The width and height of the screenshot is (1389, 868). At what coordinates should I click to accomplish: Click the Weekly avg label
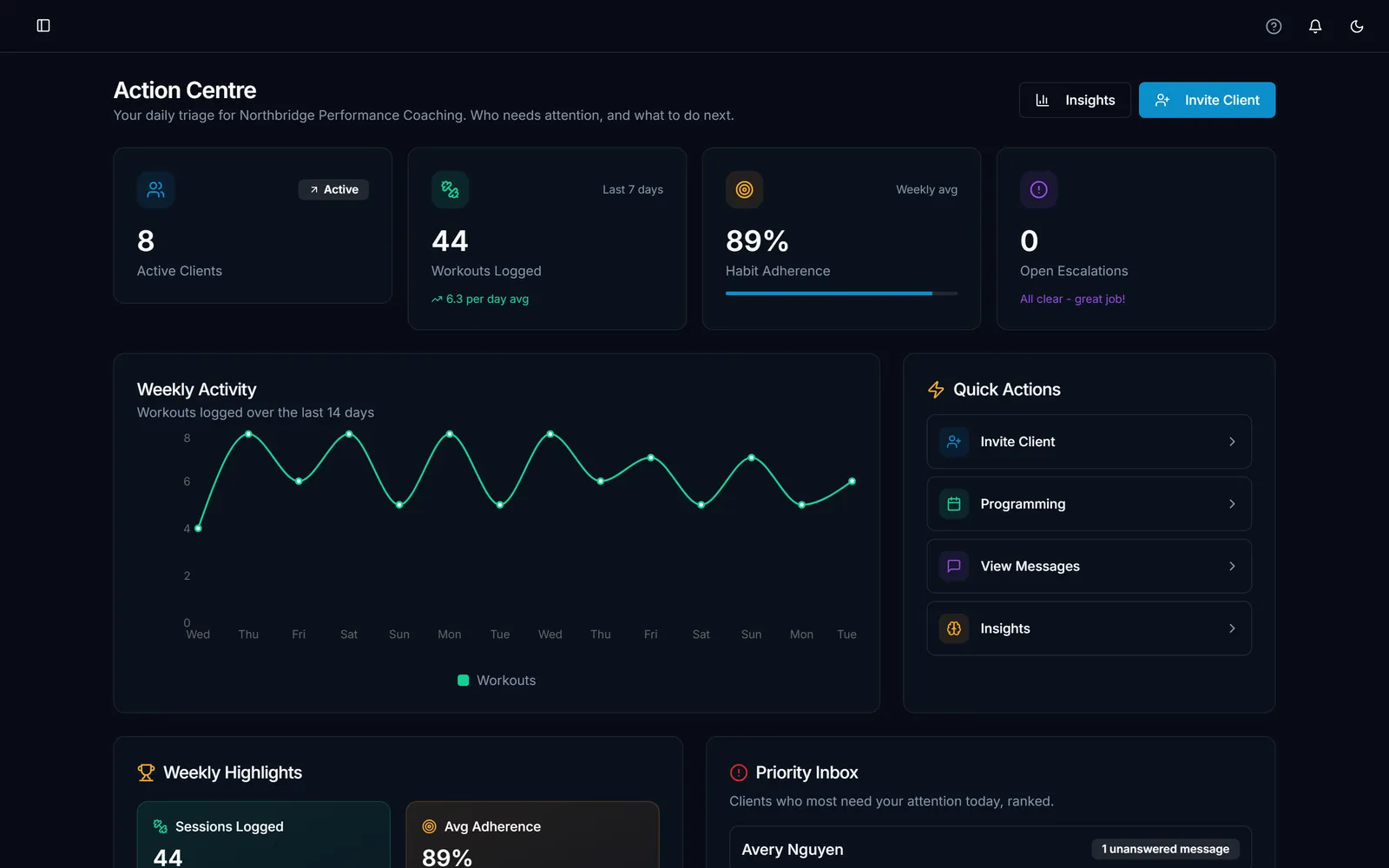click(x=926, y=189)
